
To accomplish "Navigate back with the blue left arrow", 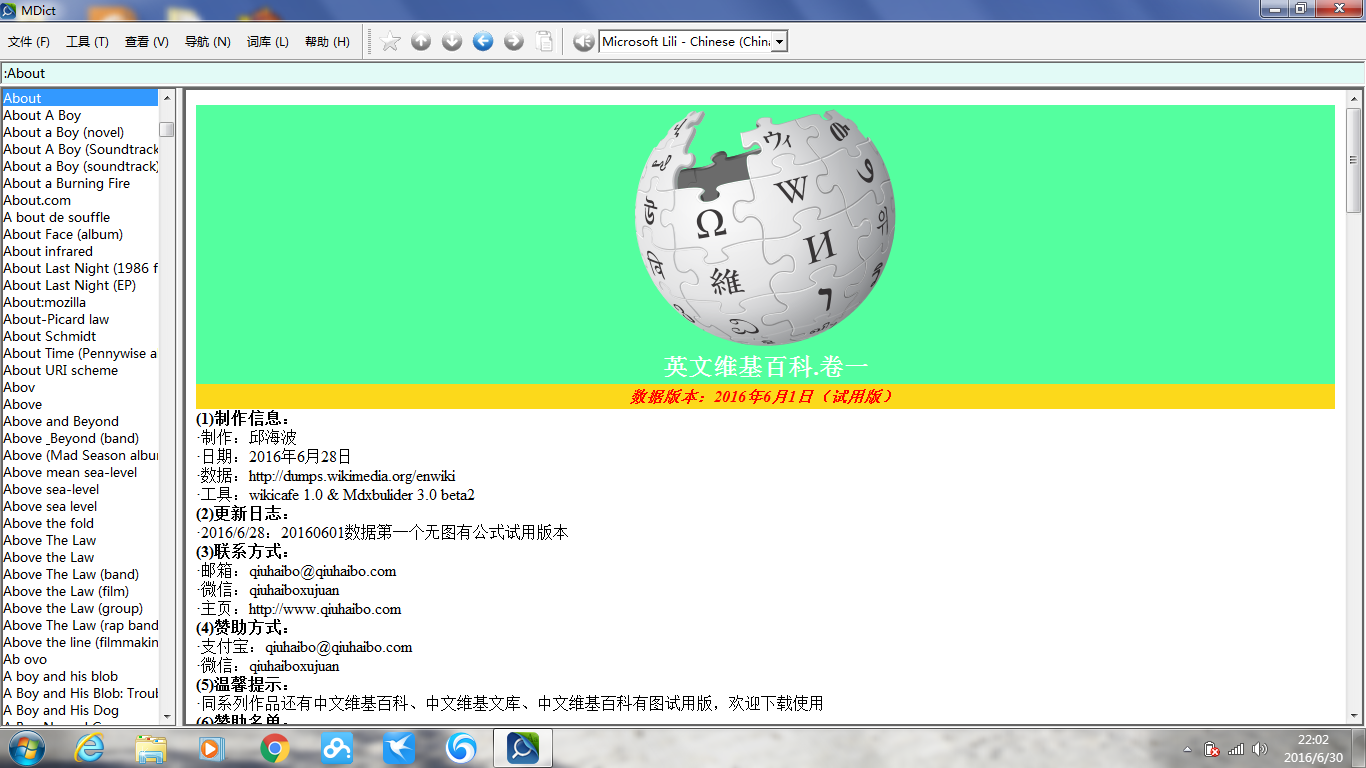I will (x=483, y=41).
